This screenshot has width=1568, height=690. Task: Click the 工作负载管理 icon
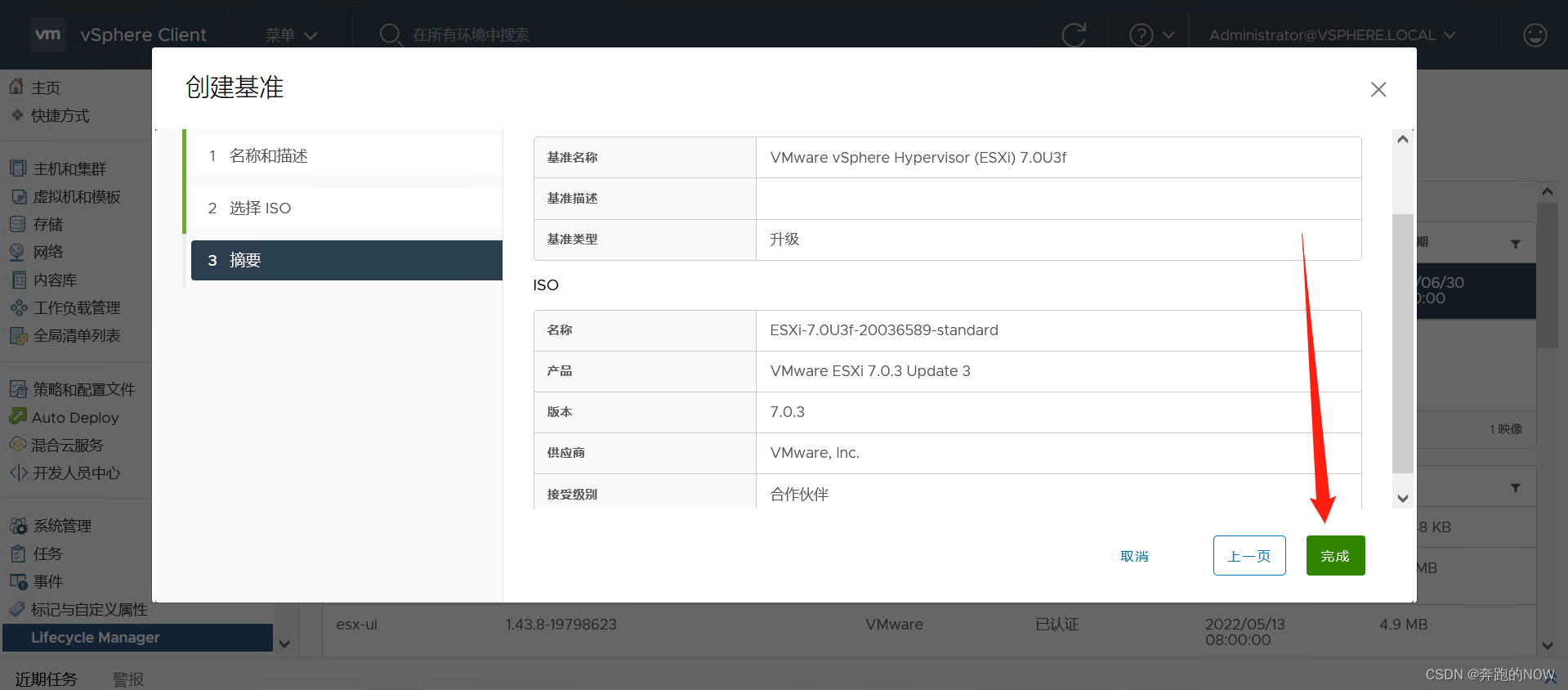pyautogui.click(x=18, y=307)
